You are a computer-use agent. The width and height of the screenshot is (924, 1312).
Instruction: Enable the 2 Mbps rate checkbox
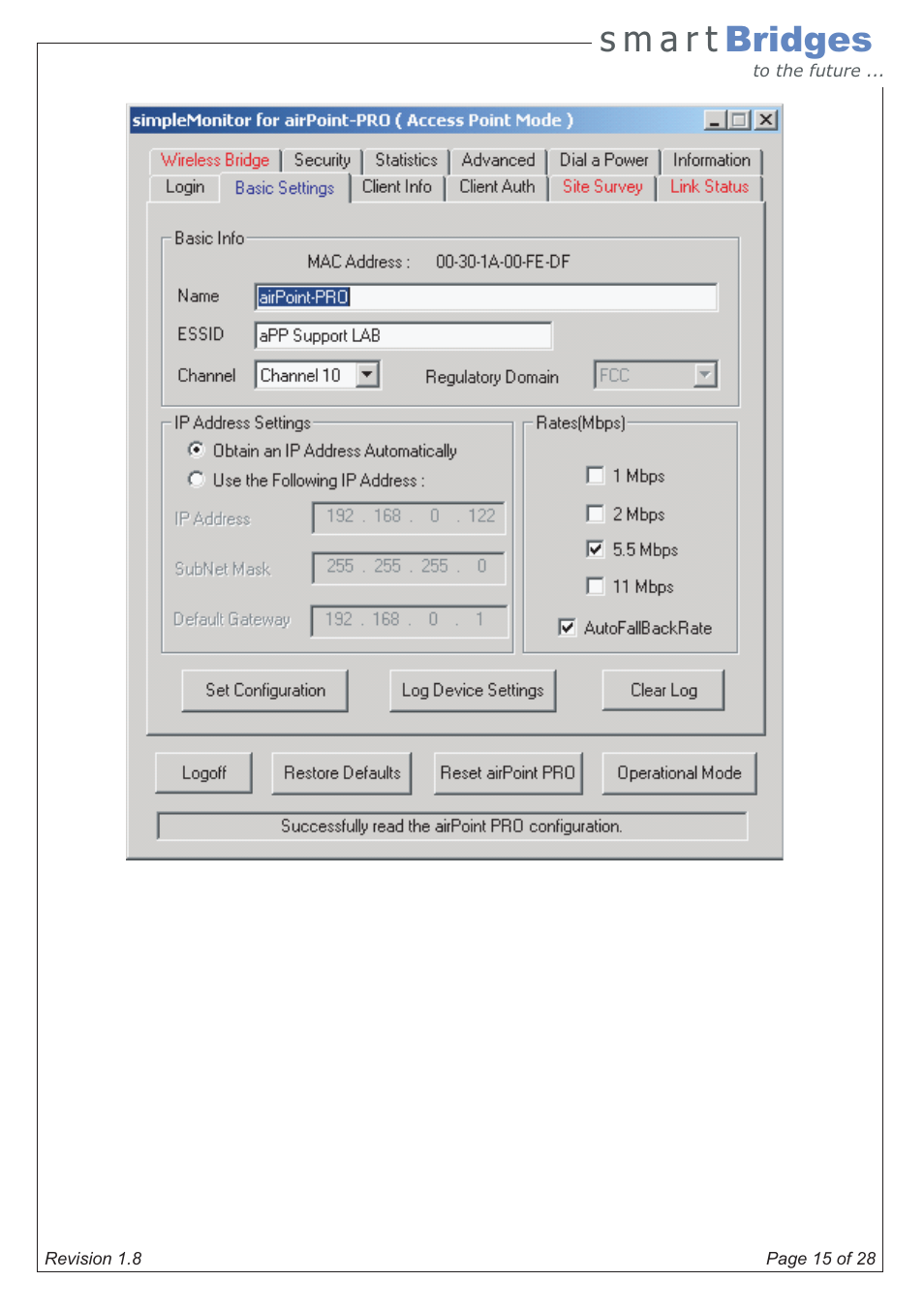pos(596,514)
